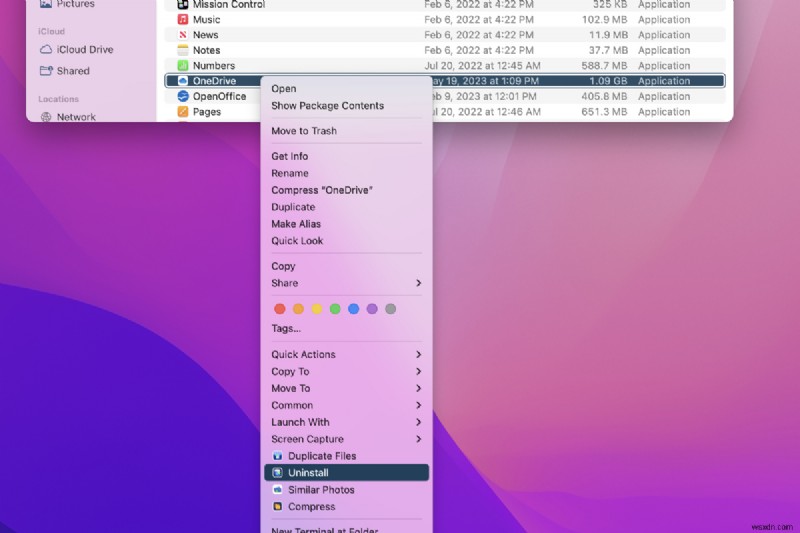
Task: Click Jul 20, 2022 at 12:45 AM date
Action: coord(482,65)
